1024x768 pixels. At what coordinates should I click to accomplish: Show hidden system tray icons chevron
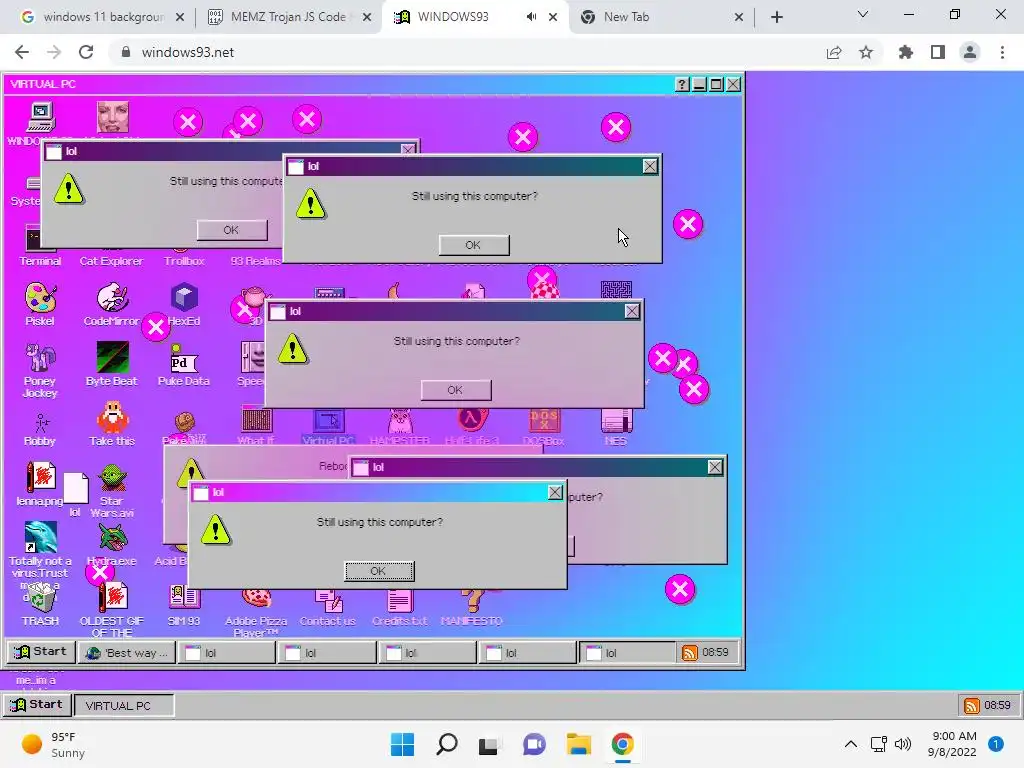pyautogui.click(x=850, y=744)
